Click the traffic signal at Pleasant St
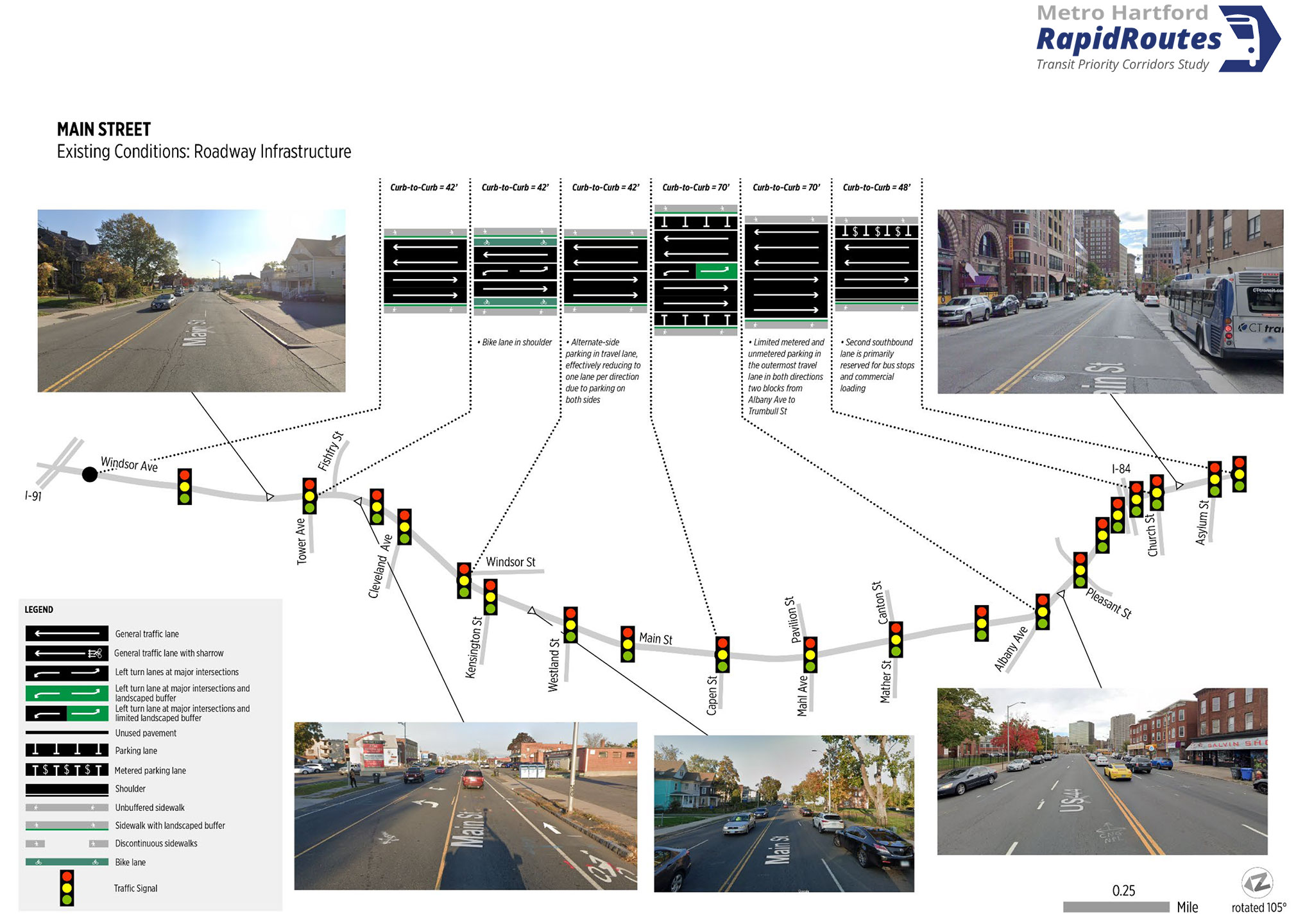The width and height of the screenshot is (1314, 924). click(1080, 570)
